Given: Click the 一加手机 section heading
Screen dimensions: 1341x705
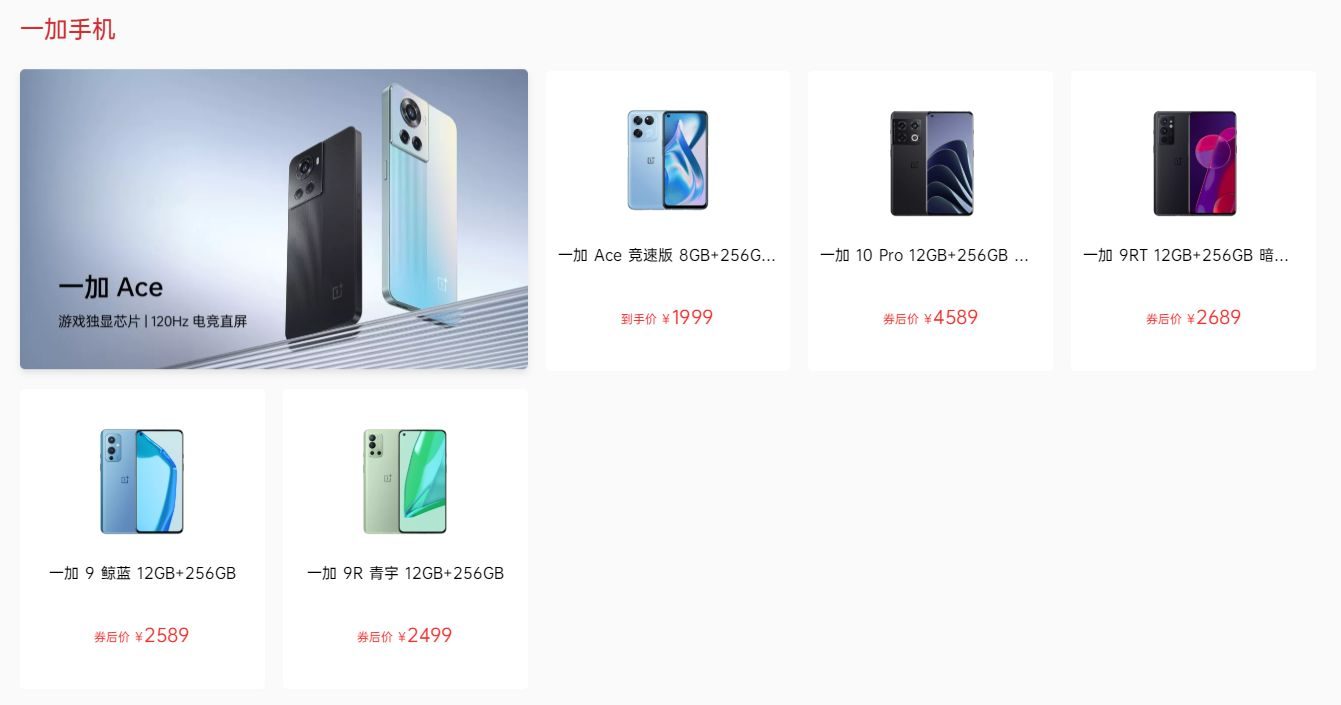Looking at the screenshot, I should (x=68, y=29).
